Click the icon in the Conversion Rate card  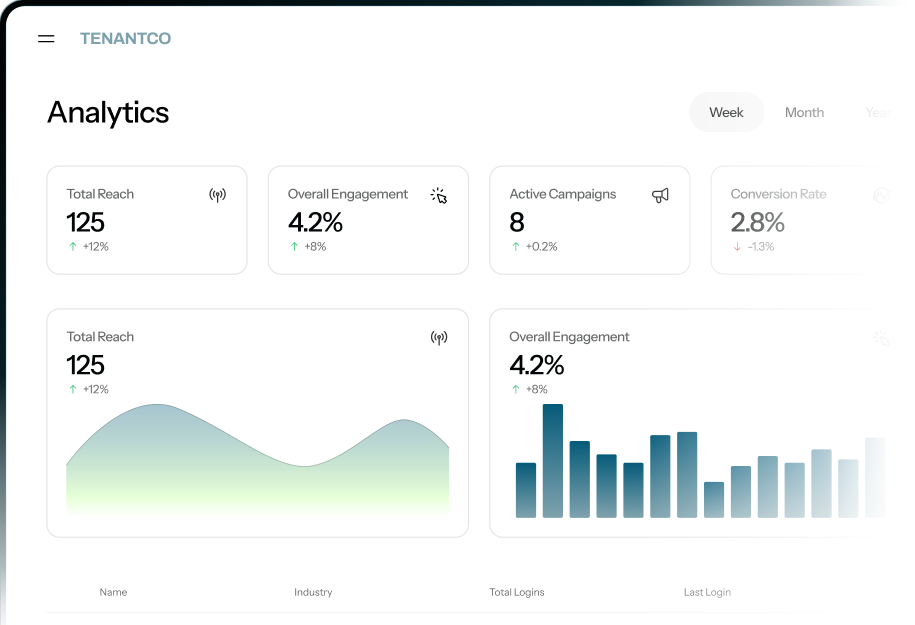point(880,195)
